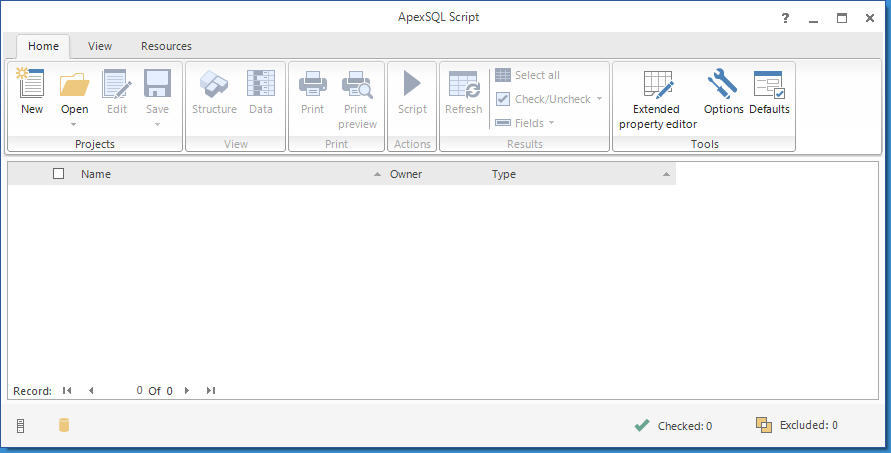Screen dimensions: 891x453
Task: Expand the Save dropdown arrow
Action: pos(157,124)
